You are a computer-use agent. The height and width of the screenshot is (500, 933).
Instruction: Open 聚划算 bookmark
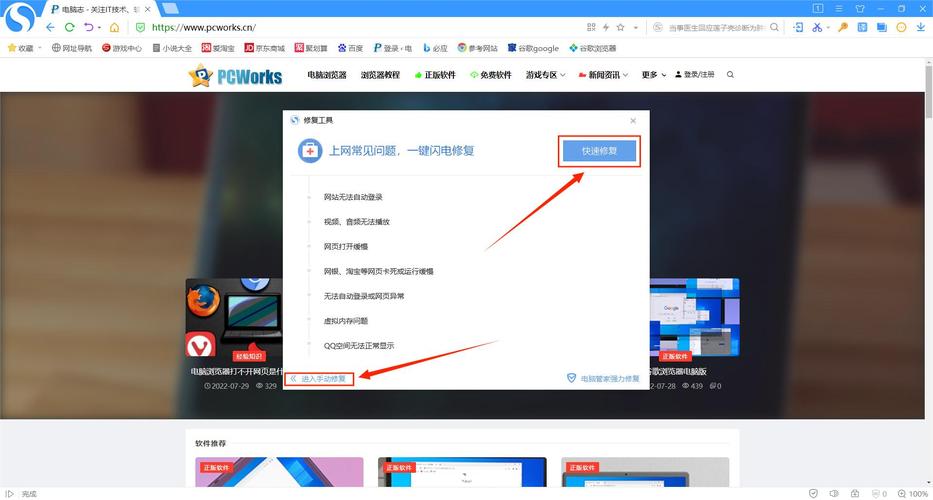311,48
